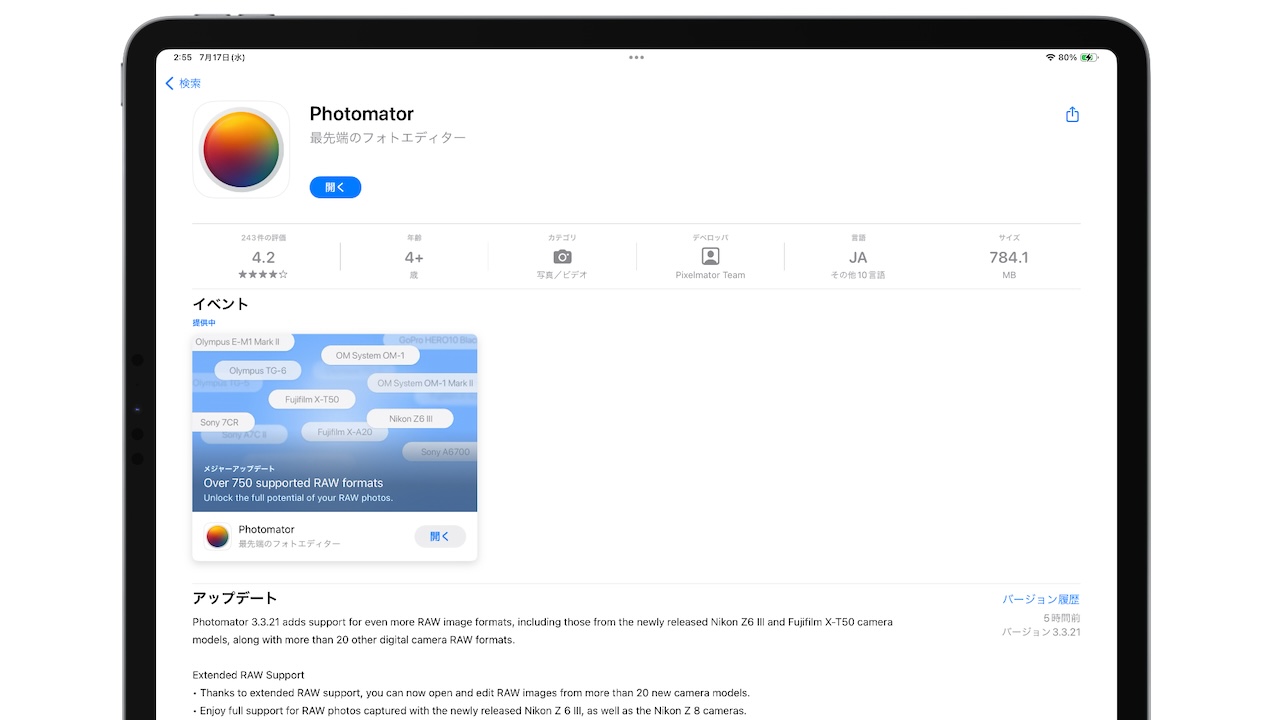This screenshot has width=1280, height=720.
Task: Tap the Pixelmator Team label
Action: coord(710,275)
